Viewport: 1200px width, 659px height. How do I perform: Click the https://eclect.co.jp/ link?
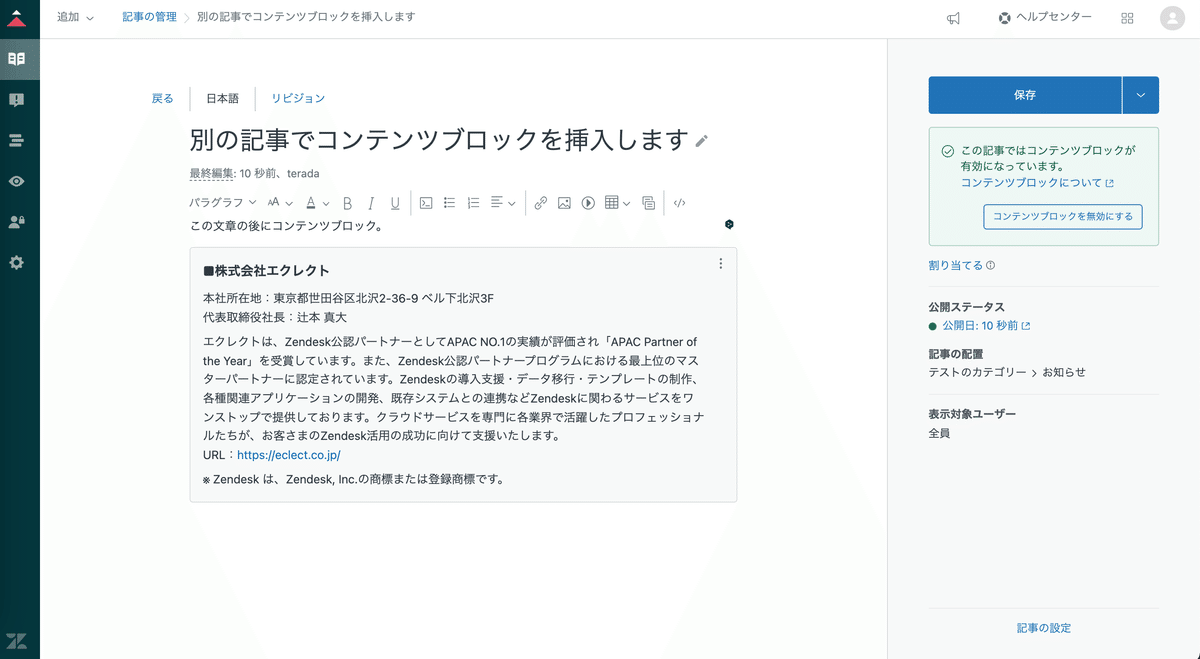click(289, 455)
